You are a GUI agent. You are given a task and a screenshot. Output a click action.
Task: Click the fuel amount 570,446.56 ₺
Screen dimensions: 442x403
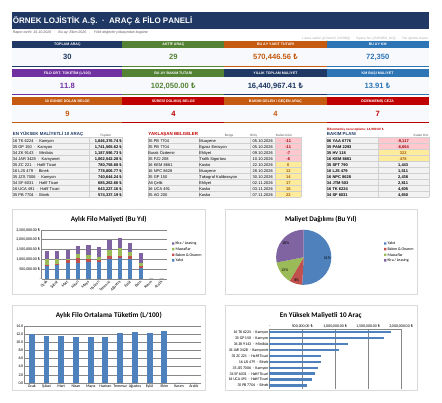click(x=275, y=57)
